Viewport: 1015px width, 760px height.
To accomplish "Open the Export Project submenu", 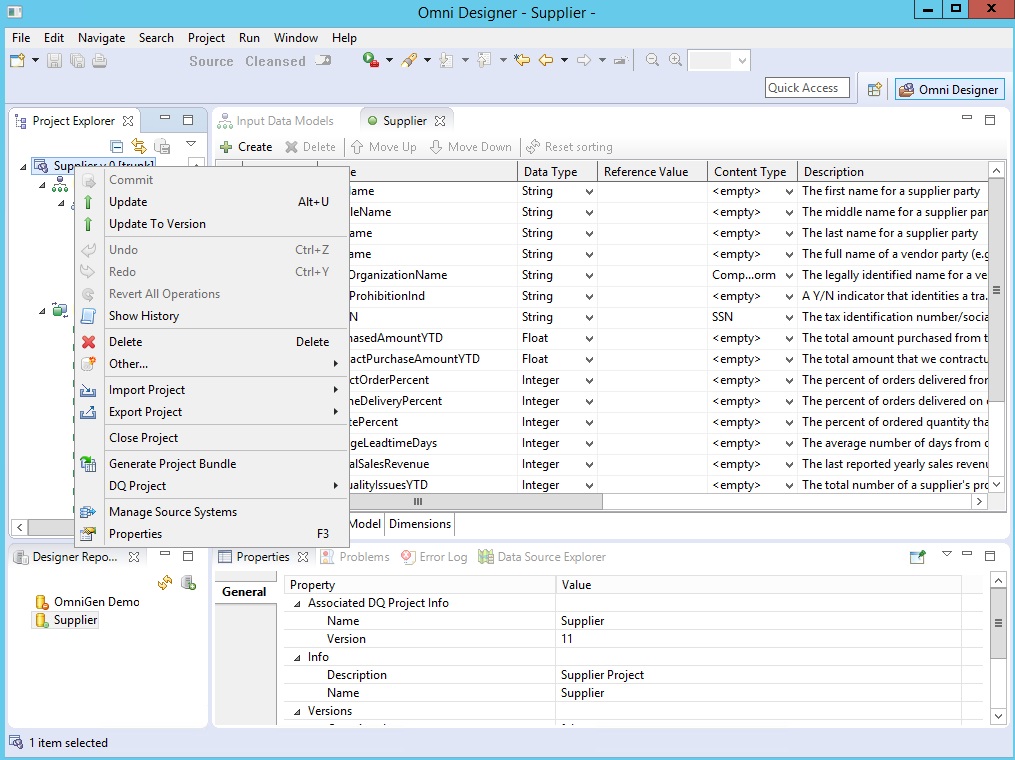I will pos(212,412).
